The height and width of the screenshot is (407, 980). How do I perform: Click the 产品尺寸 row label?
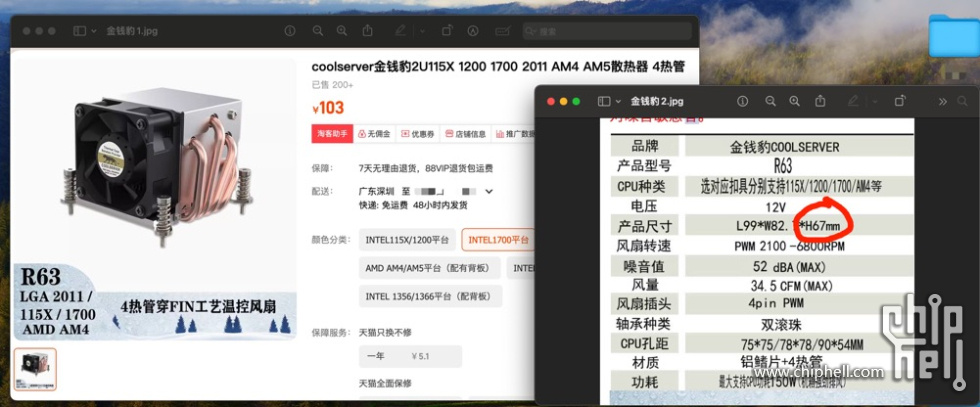coord(645,226)
